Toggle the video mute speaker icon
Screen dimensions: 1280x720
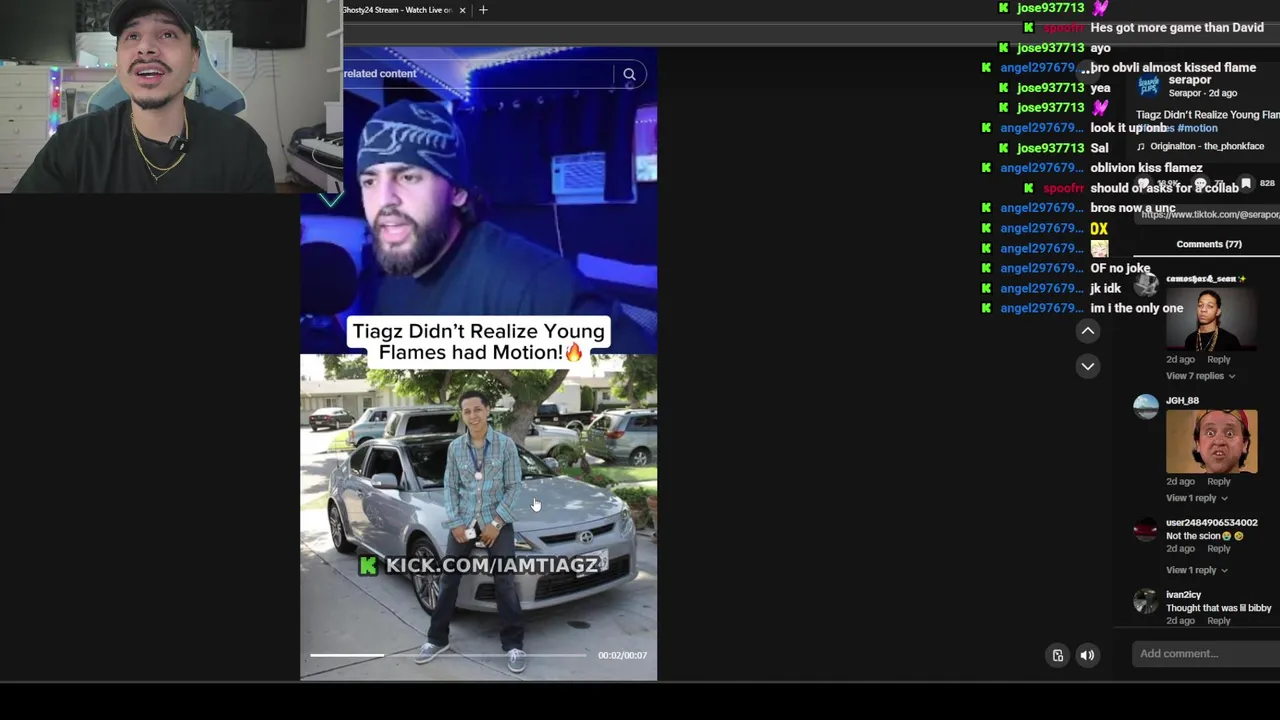1087,655
